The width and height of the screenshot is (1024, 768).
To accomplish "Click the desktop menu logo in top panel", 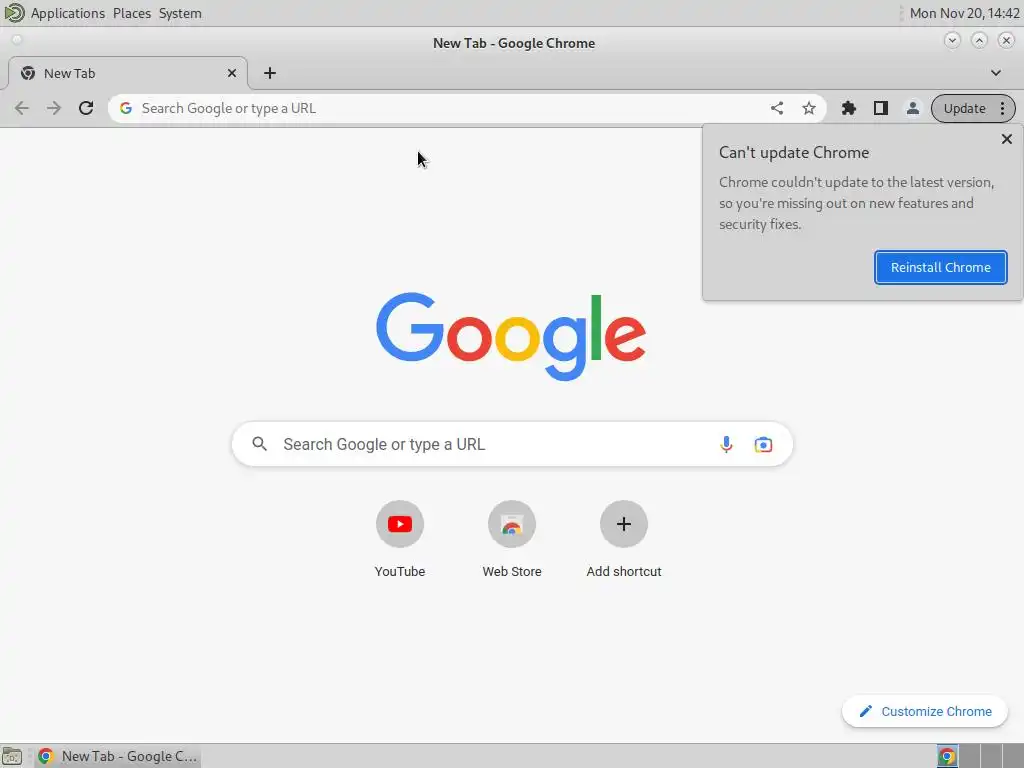I will pyautogui.click(x=14, y=12).
